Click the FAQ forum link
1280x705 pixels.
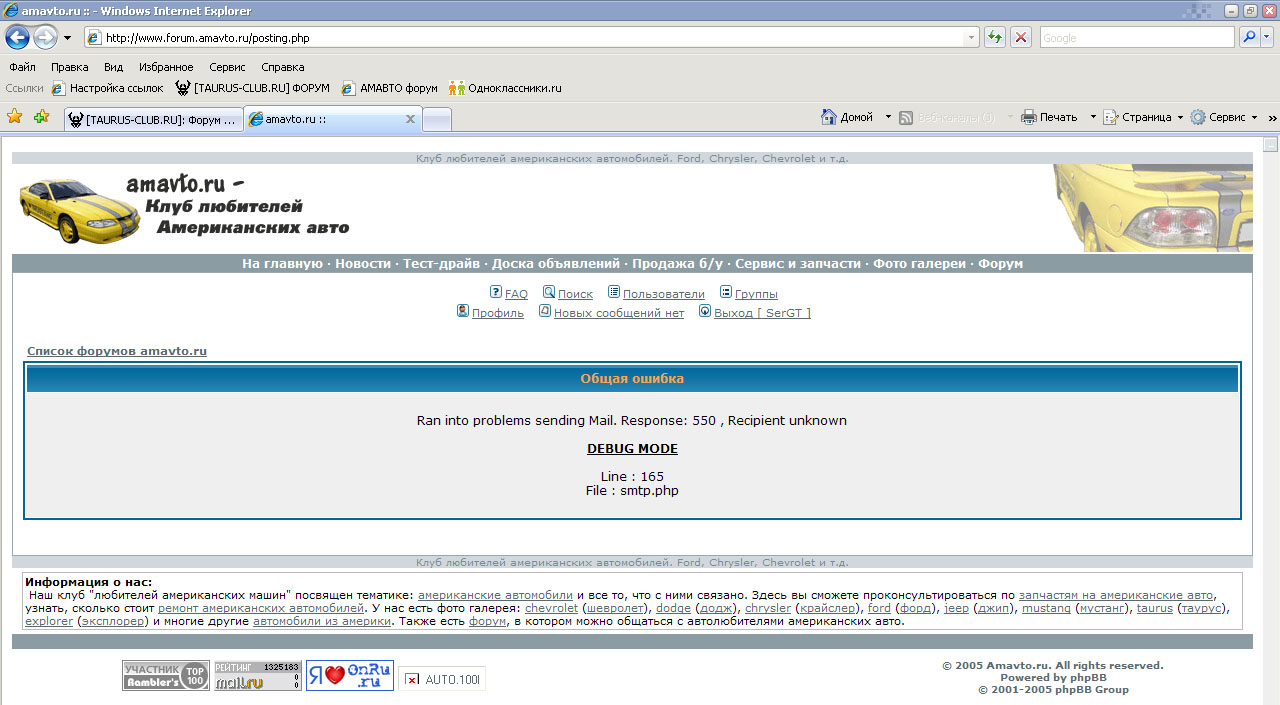click(x=516, y=294)
